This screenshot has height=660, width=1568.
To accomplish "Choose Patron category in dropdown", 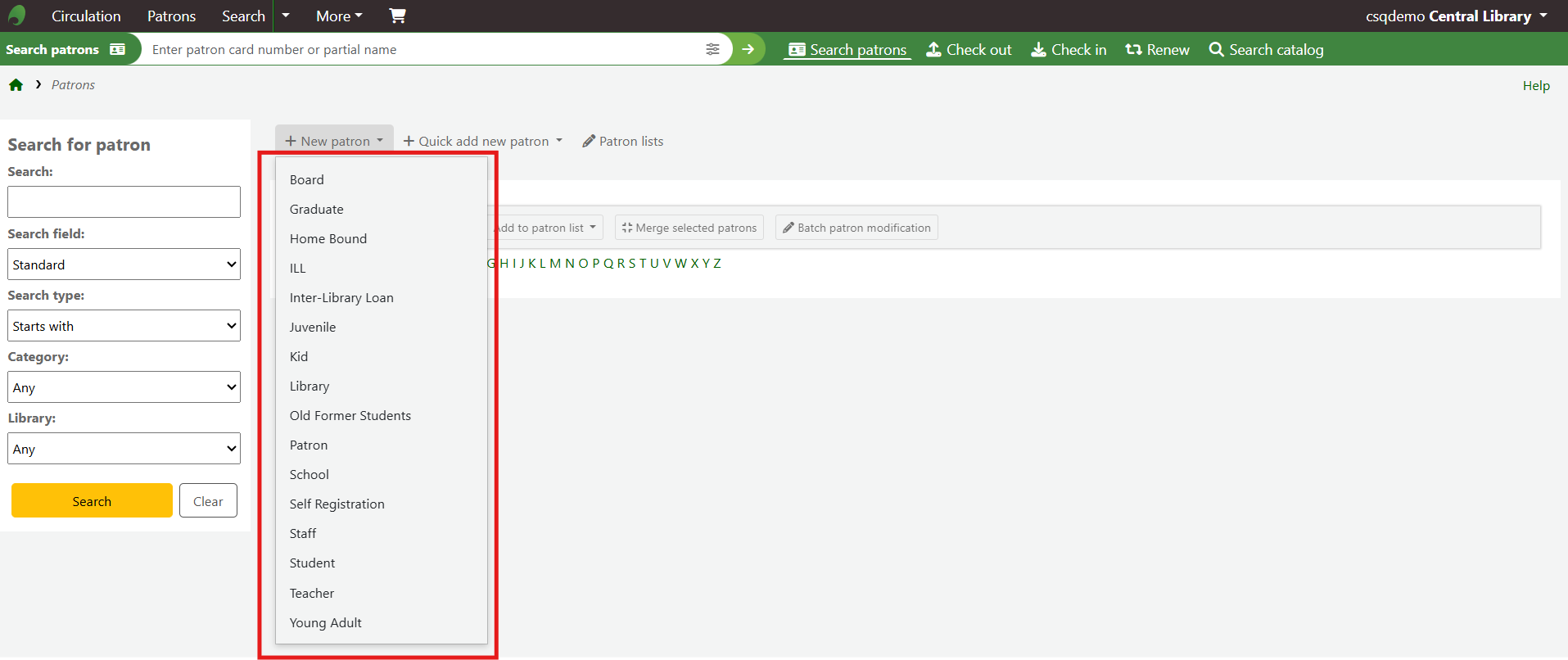I will click(382, 445).
